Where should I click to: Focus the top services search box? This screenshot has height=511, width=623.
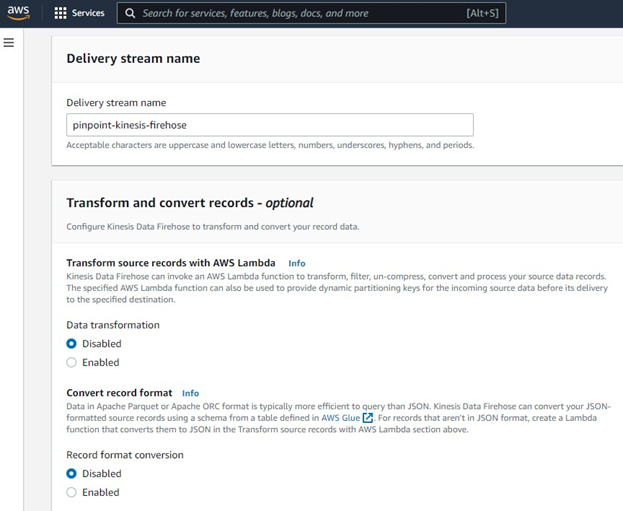(300, 14)
